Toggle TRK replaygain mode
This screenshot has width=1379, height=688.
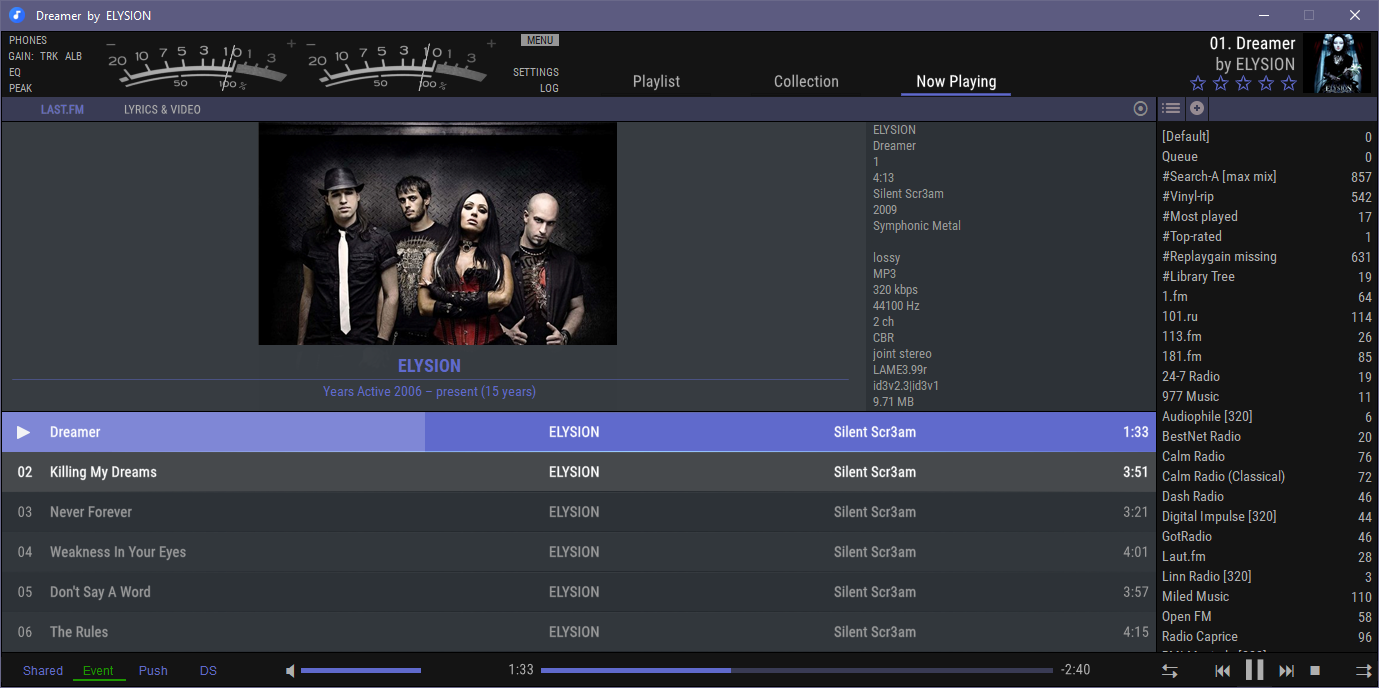pos(49,56)
